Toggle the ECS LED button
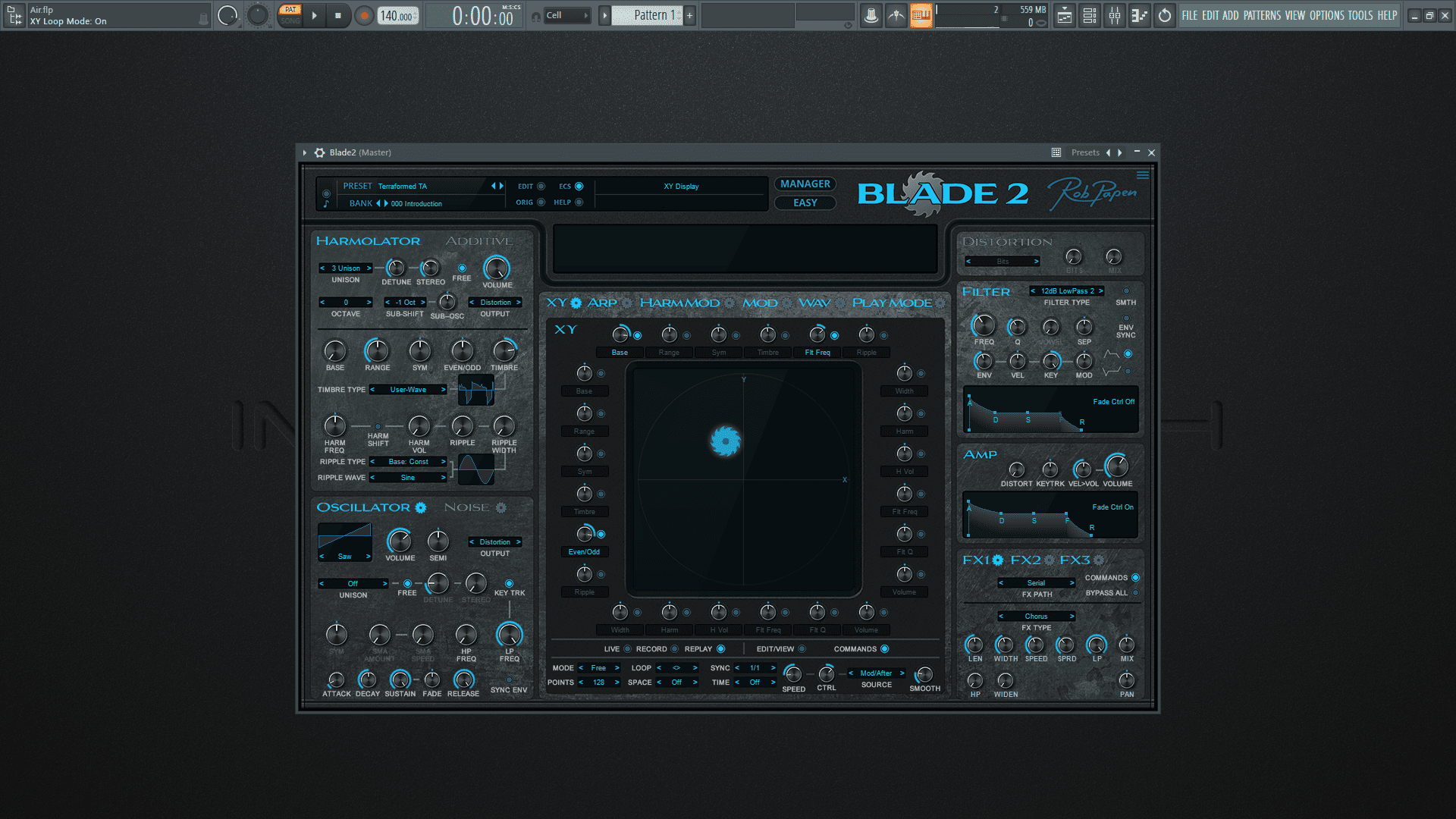This screenshot has height=819, width=1456. click(579, 187)
